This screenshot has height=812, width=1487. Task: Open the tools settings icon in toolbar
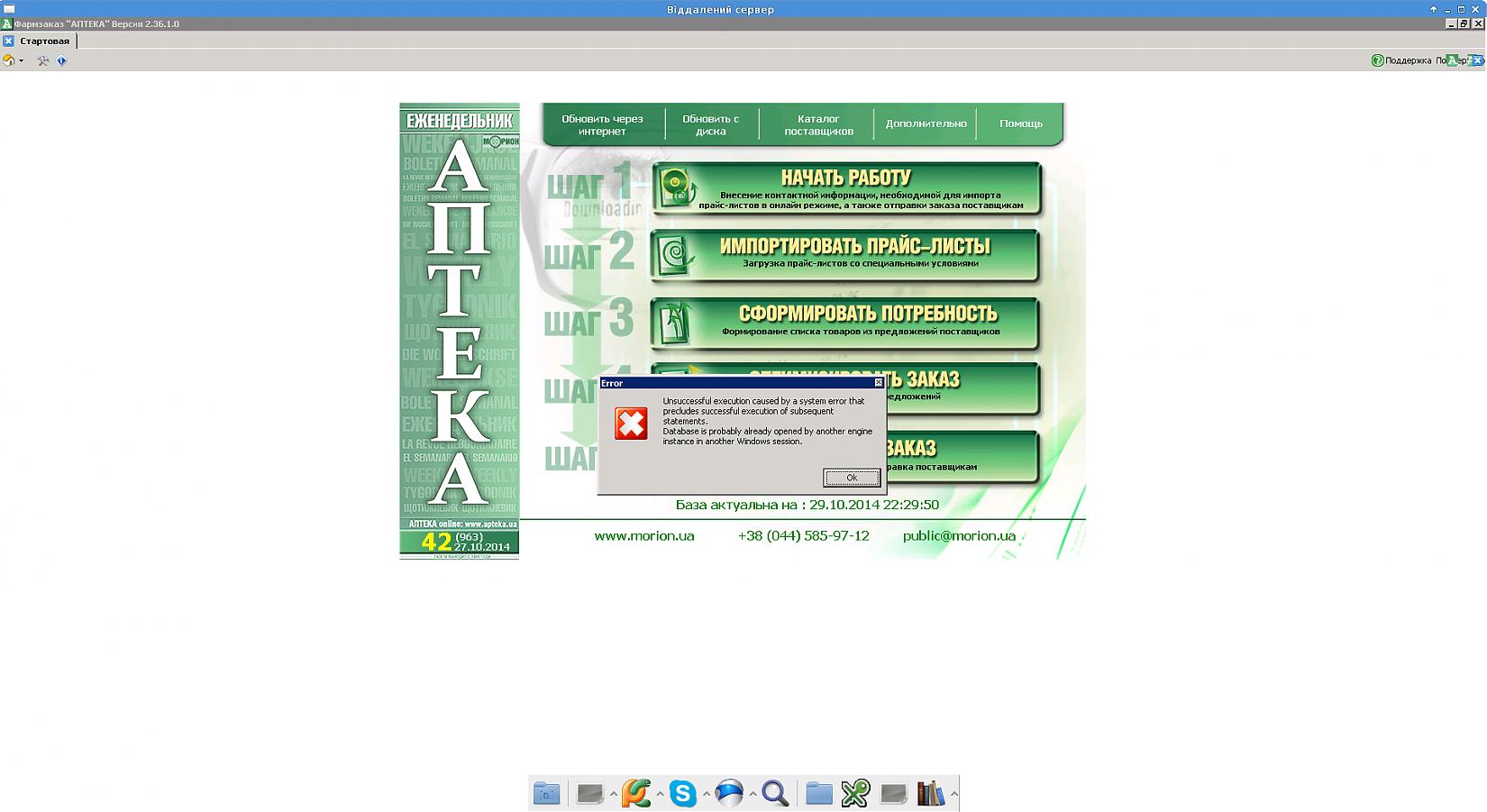coord(42,60)
